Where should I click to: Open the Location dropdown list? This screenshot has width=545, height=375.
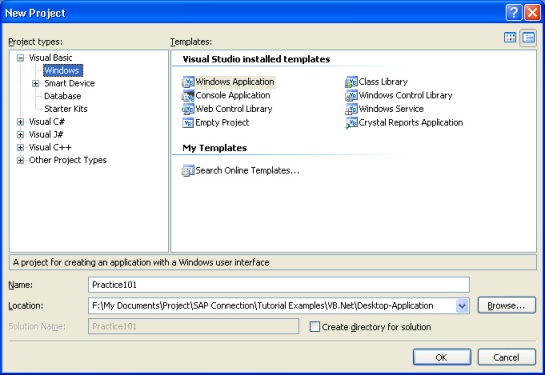[x=462, y=306]
